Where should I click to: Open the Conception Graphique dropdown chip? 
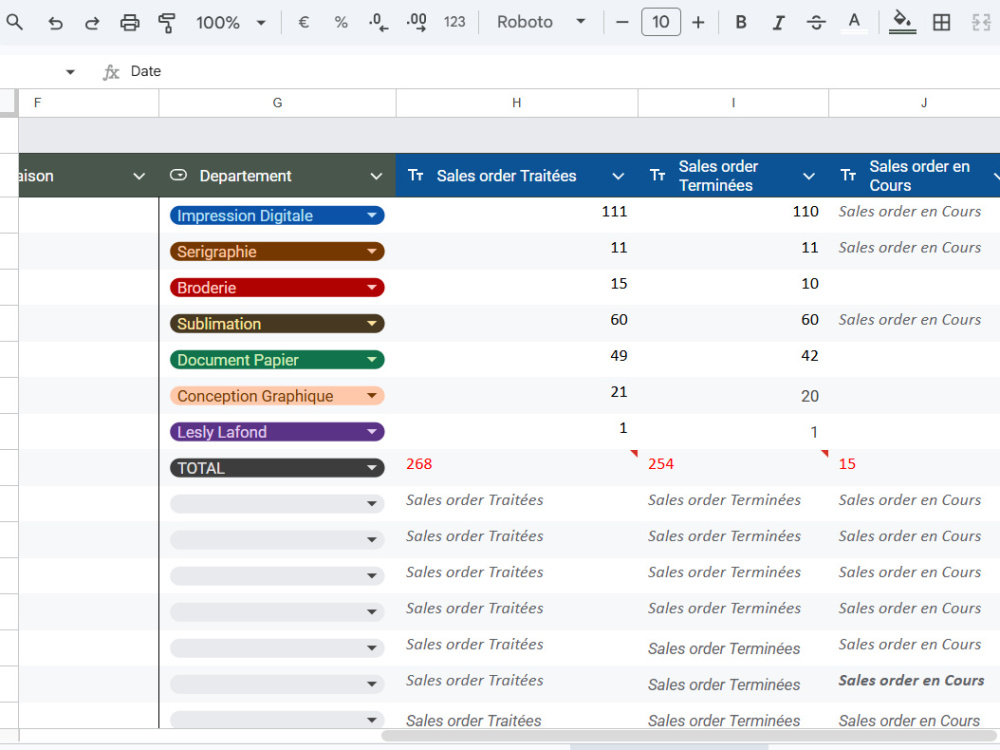[277, 395]
